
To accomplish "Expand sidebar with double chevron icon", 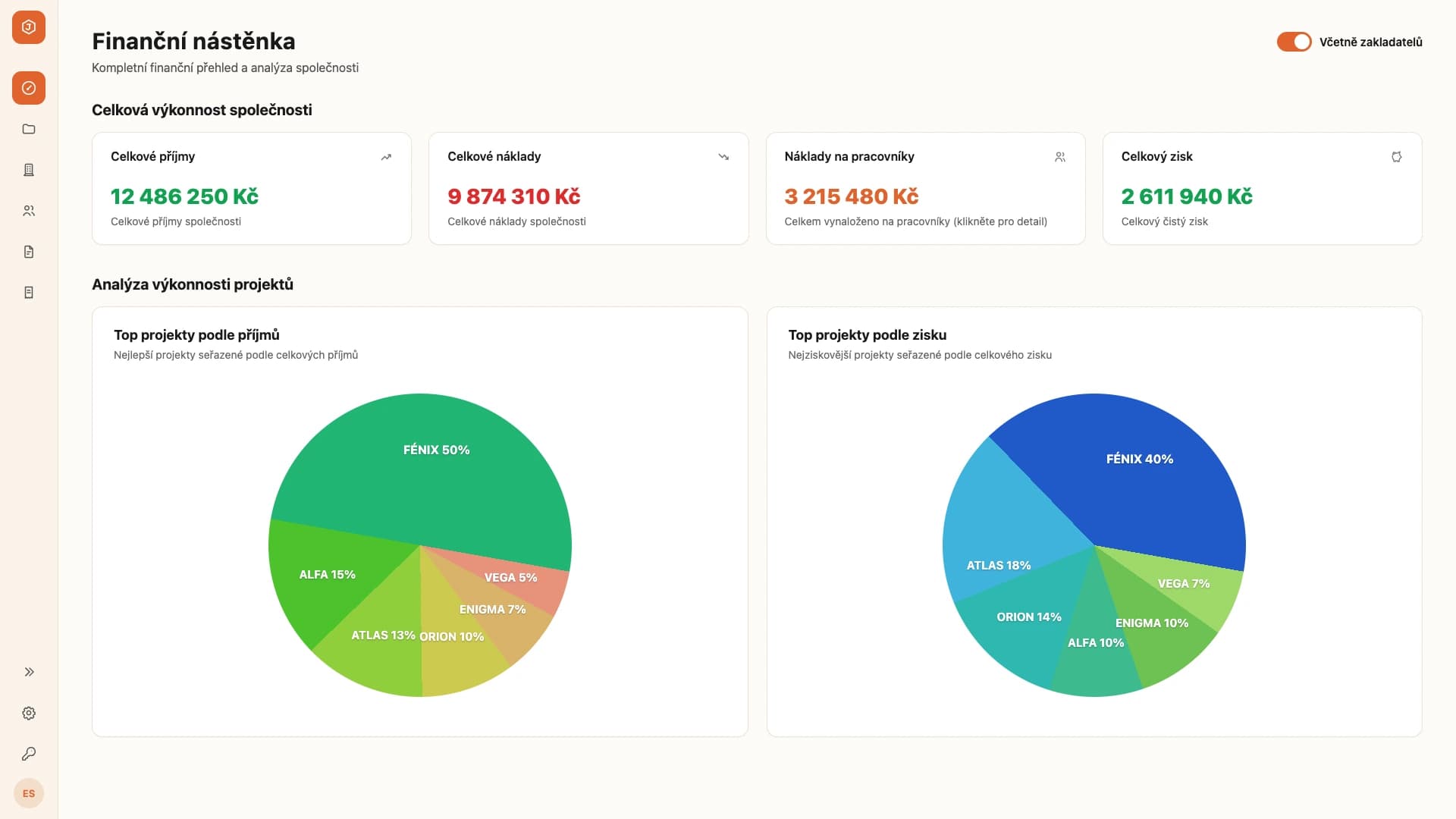I will tap(29, 672).
